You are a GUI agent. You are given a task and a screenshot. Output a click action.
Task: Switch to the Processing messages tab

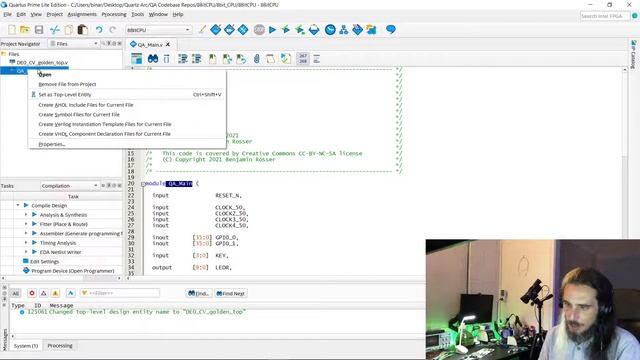tap(60, 346)
